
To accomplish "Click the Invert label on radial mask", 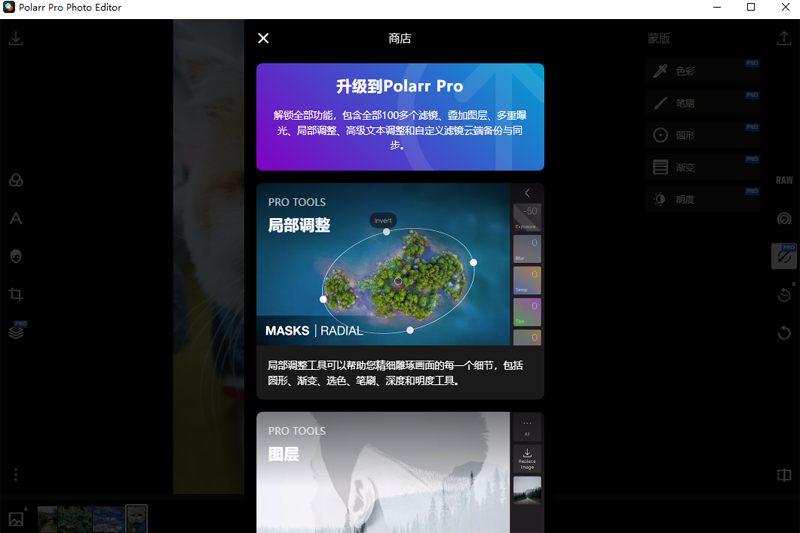I will point(383,220).
